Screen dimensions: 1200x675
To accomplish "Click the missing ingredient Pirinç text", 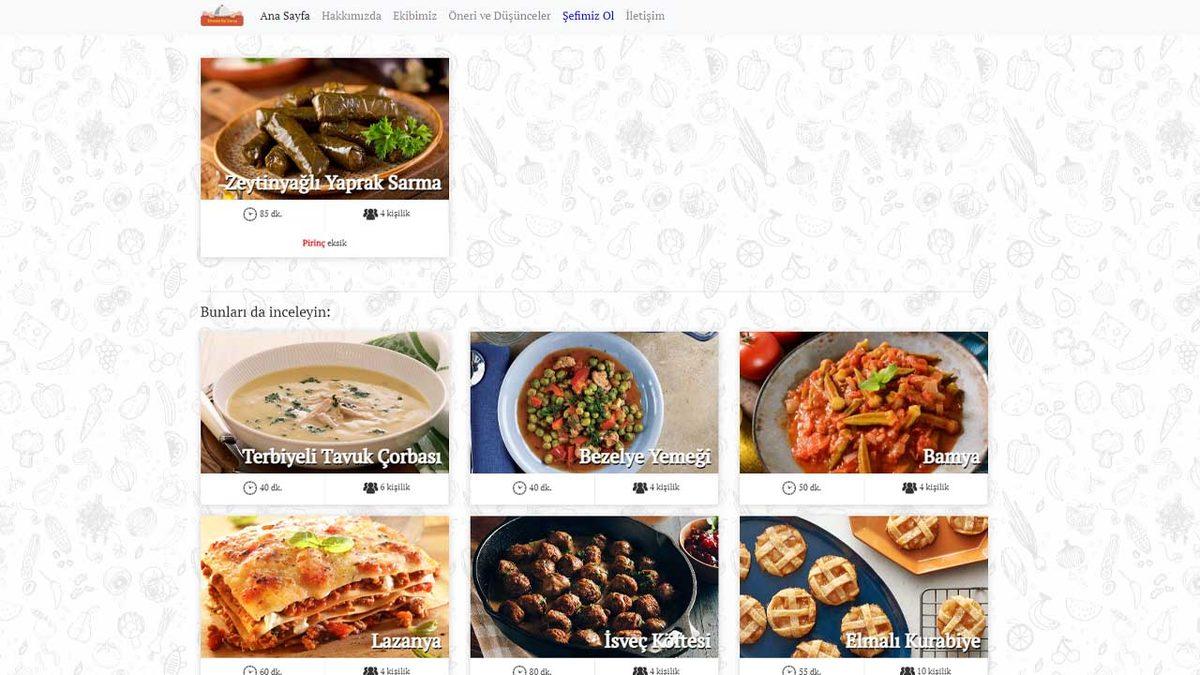I will click(314, 243).
